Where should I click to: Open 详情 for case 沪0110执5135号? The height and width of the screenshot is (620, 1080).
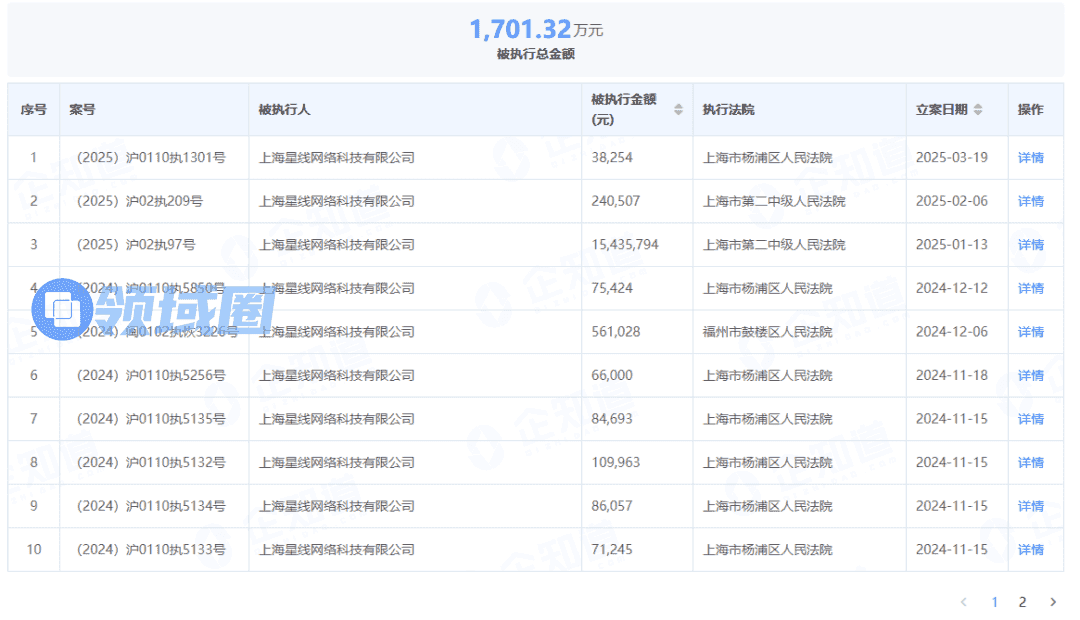point(1030,419)
